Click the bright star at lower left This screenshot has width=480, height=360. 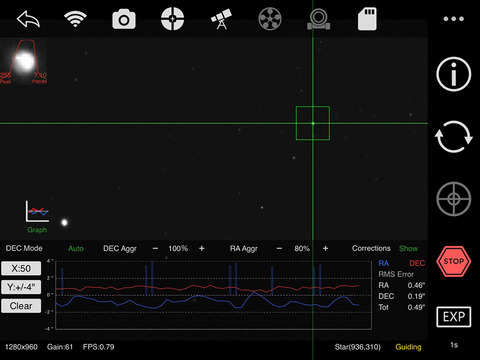tap(64, 222)
